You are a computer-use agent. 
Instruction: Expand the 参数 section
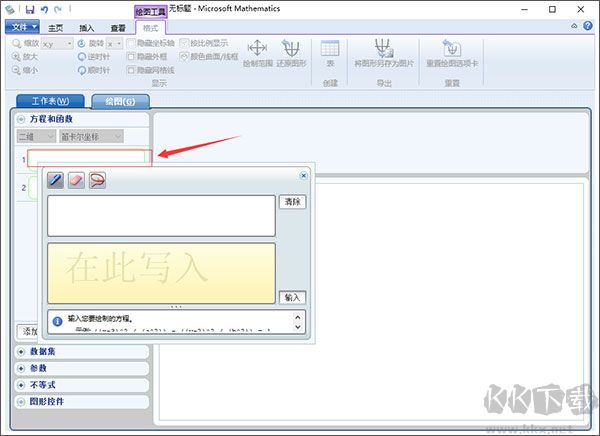tap(21, 368)
